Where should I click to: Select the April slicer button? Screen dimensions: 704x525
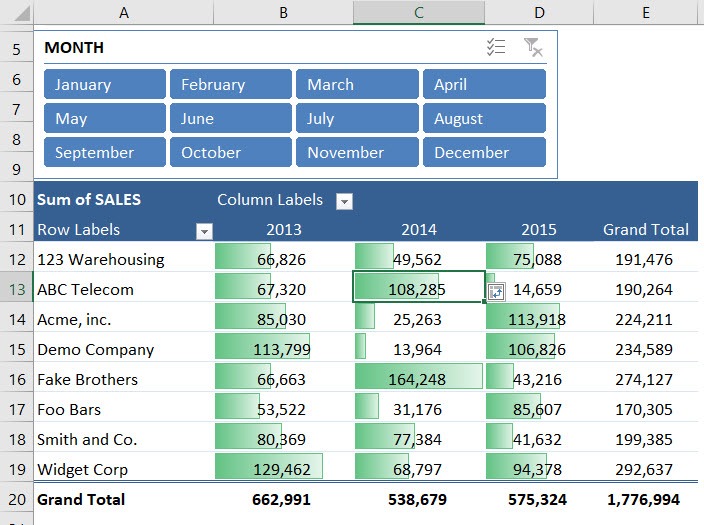point(484,84)
